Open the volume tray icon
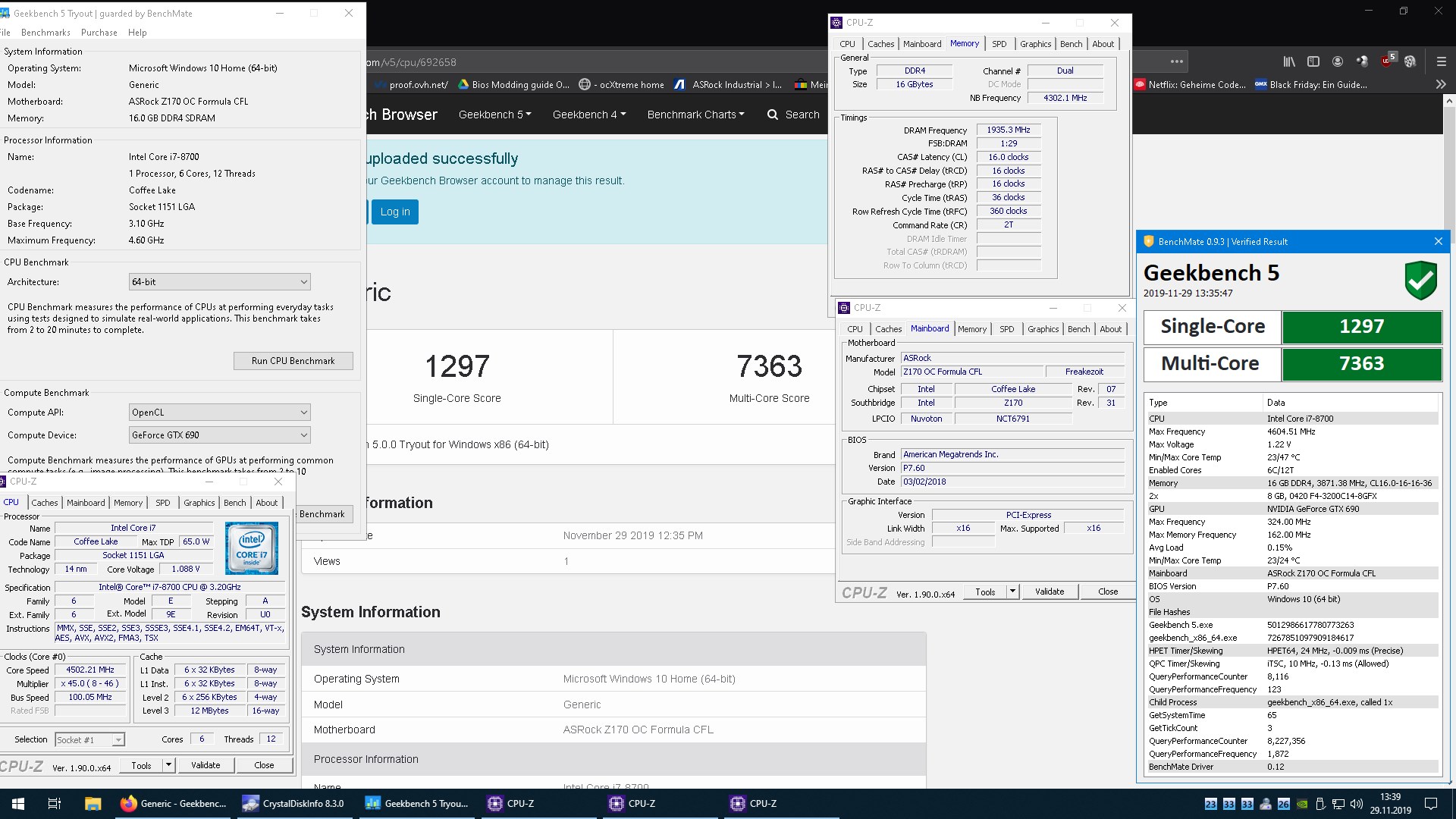This screenshot has height=819, width=1456. (x=1357, y=804)
